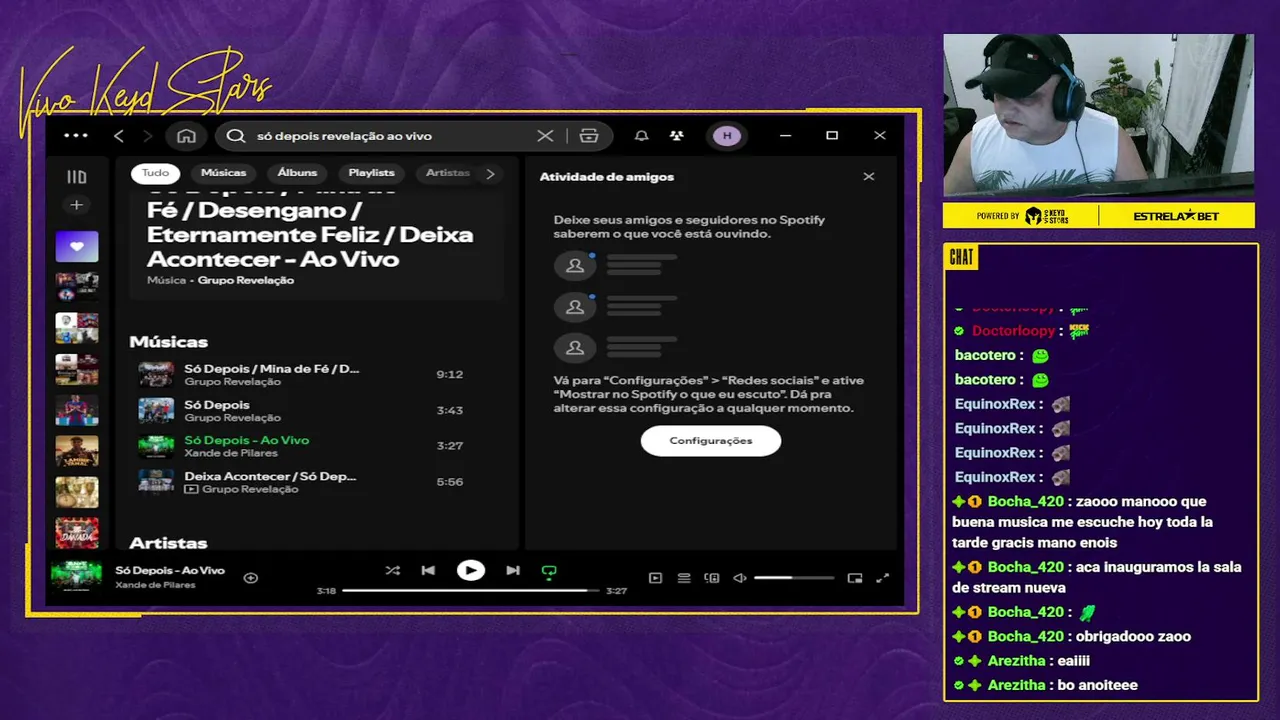Collapse Your Library sidebar icon

pyautogui.click(x=77, y=177)
